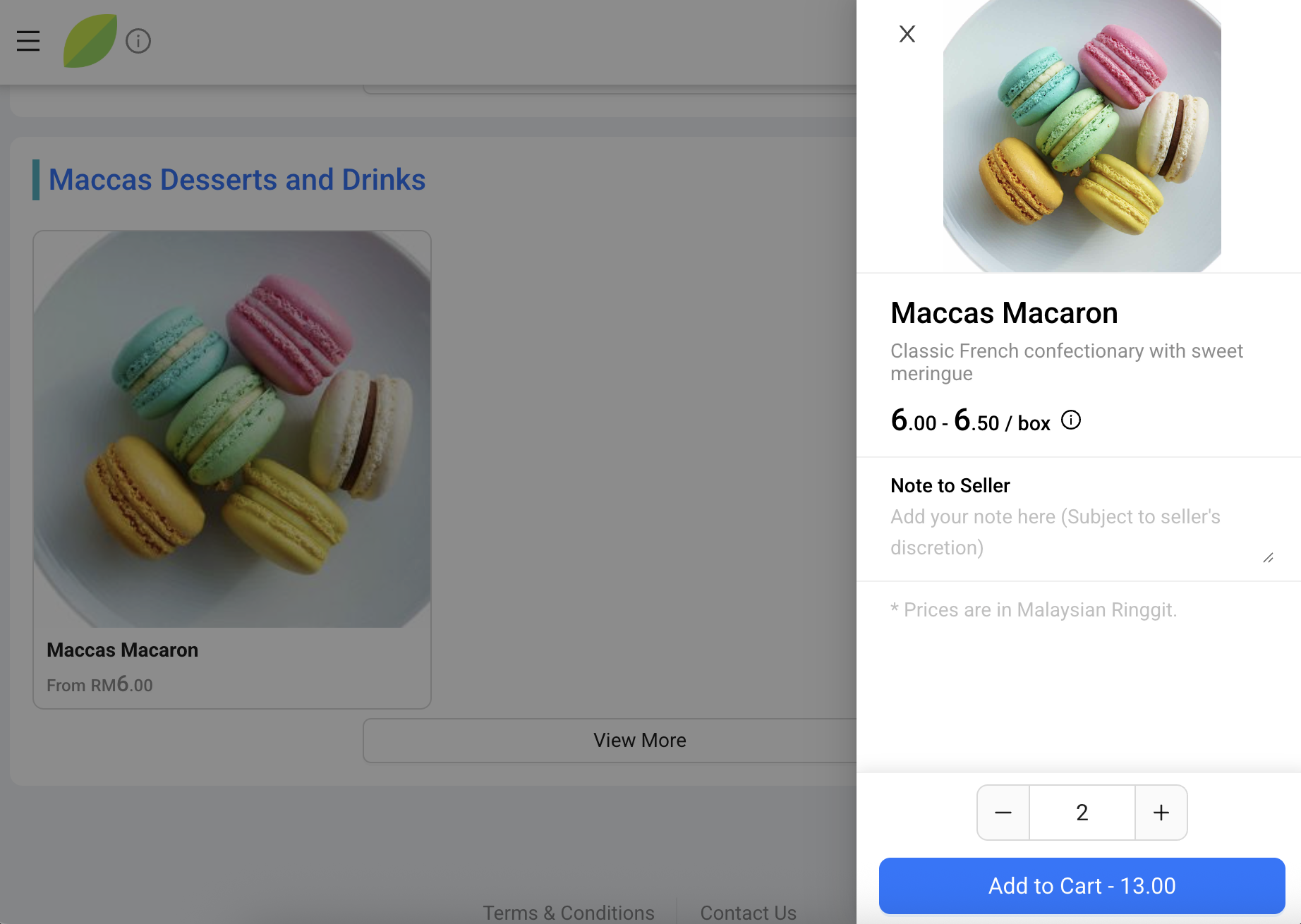Open the macaron photo in the product panel
The height and width of the screenshot is (924, 1301).
point(1082,136)
